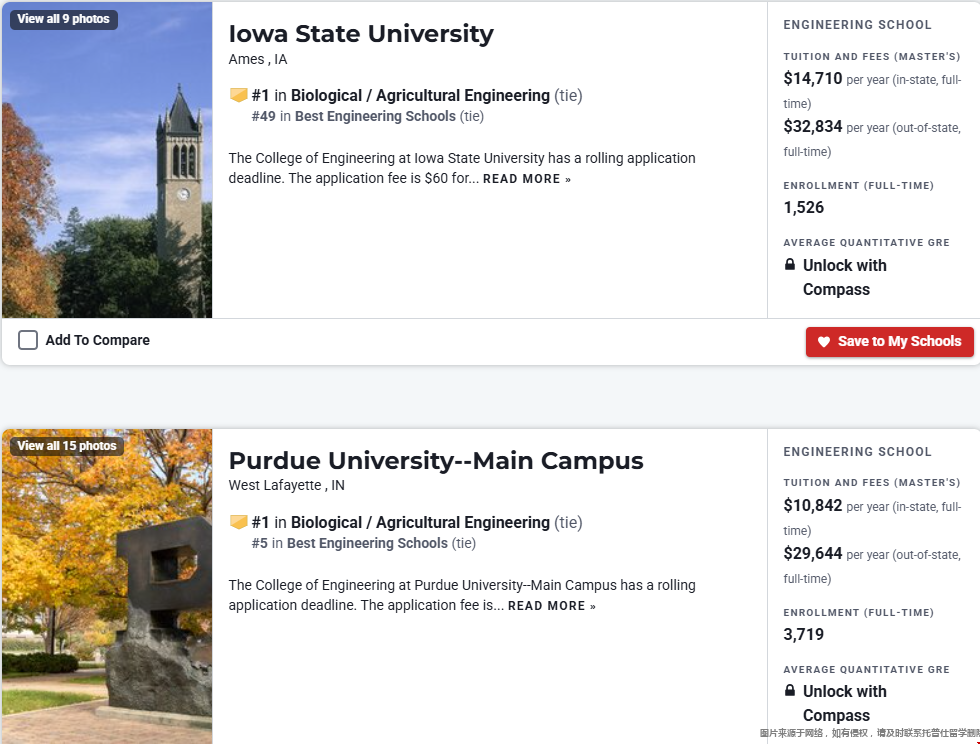Click the gold badge icon beside Purdue's #1 ranking
The height and width of the screenshot is (744, 980).
click(238, 522)
